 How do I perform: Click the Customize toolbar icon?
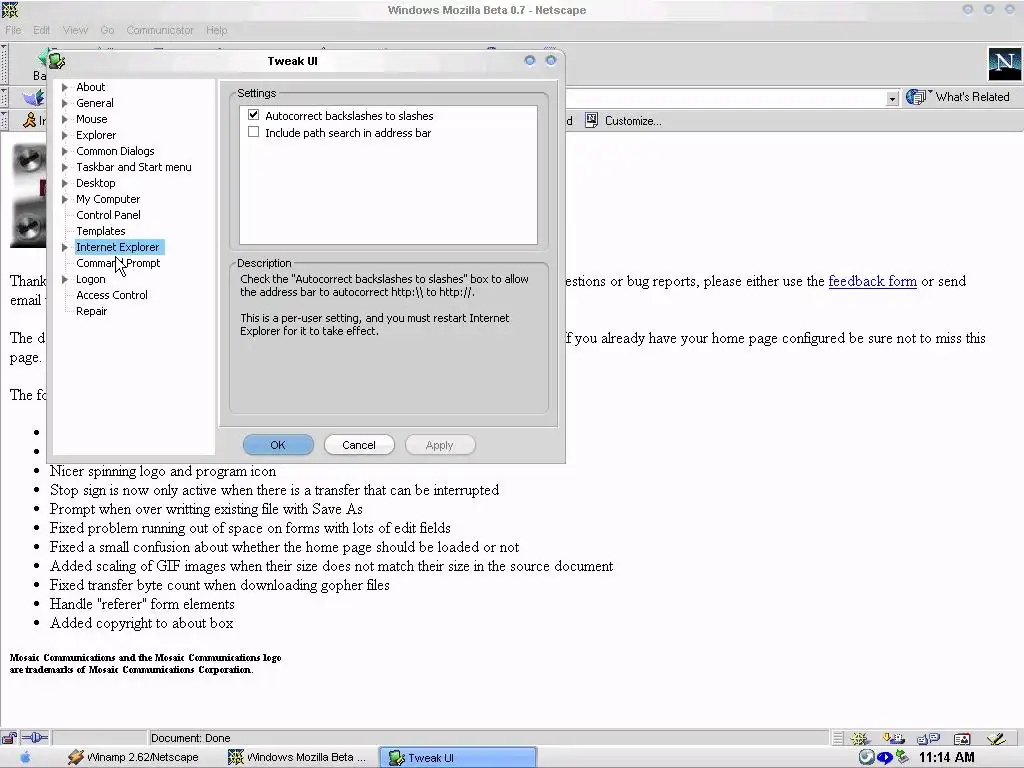591,120
